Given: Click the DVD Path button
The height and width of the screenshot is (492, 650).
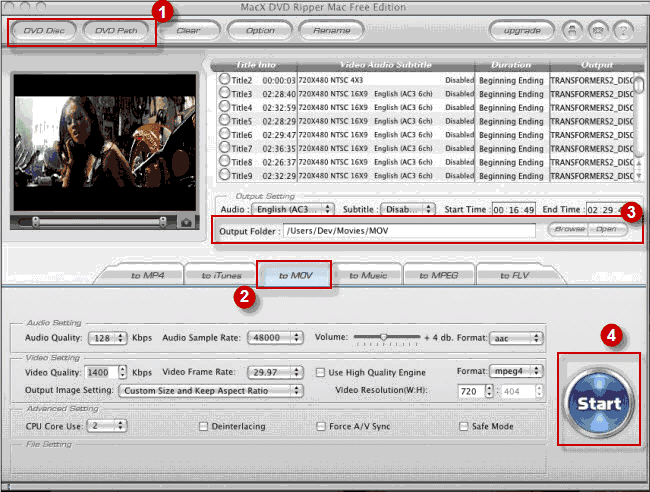Looking at the screenshot, I should coord(116,30).
